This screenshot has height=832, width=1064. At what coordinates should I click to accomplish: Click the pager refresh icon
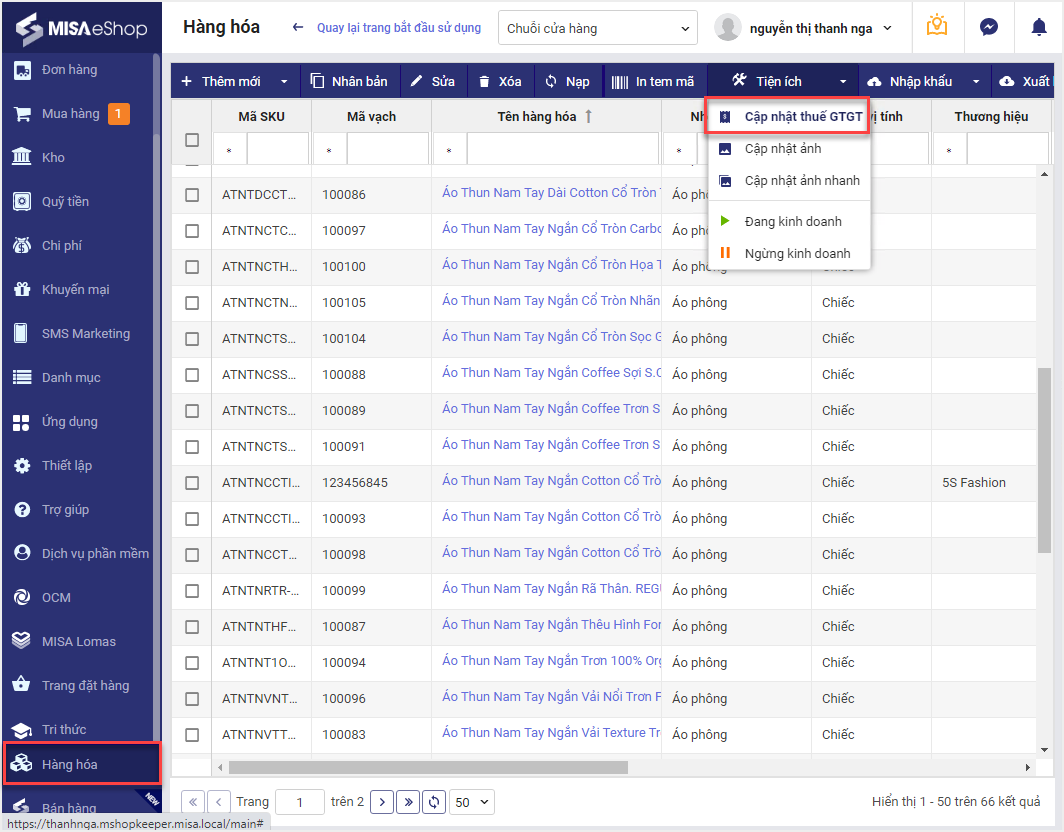434,802
